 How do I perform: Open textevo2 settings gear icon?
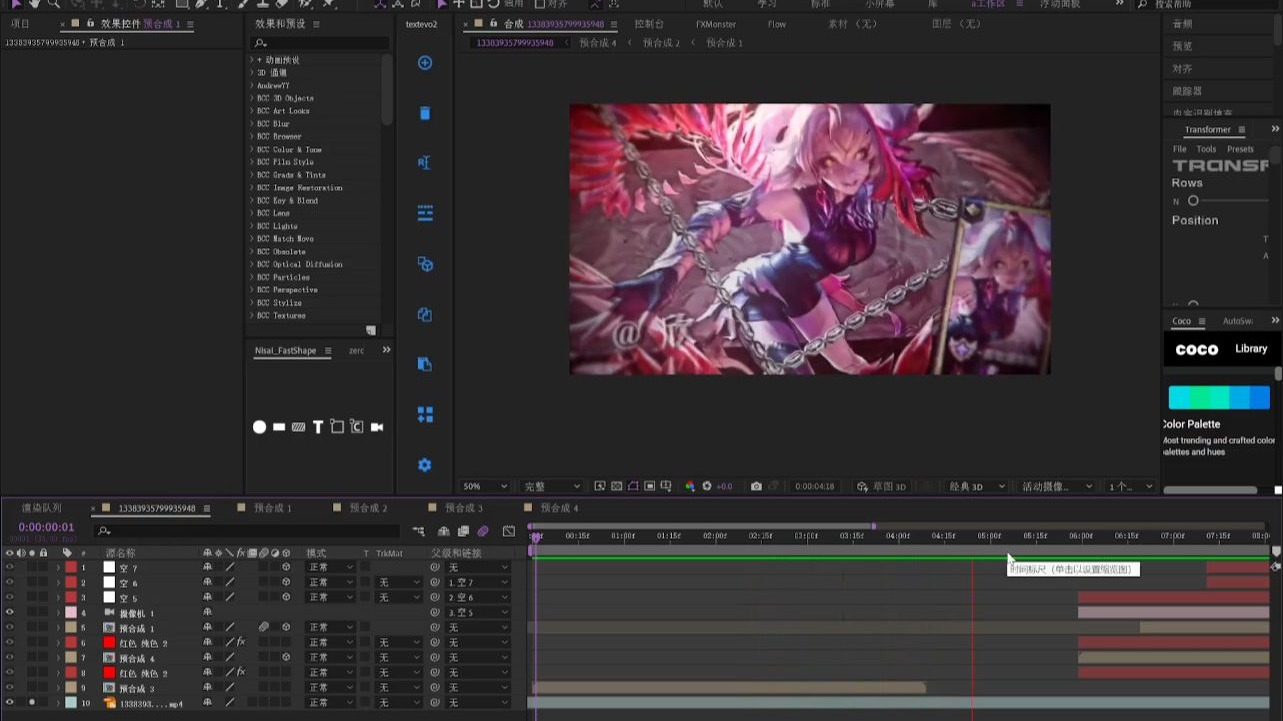pyautogui.click(x=425, y=465)
